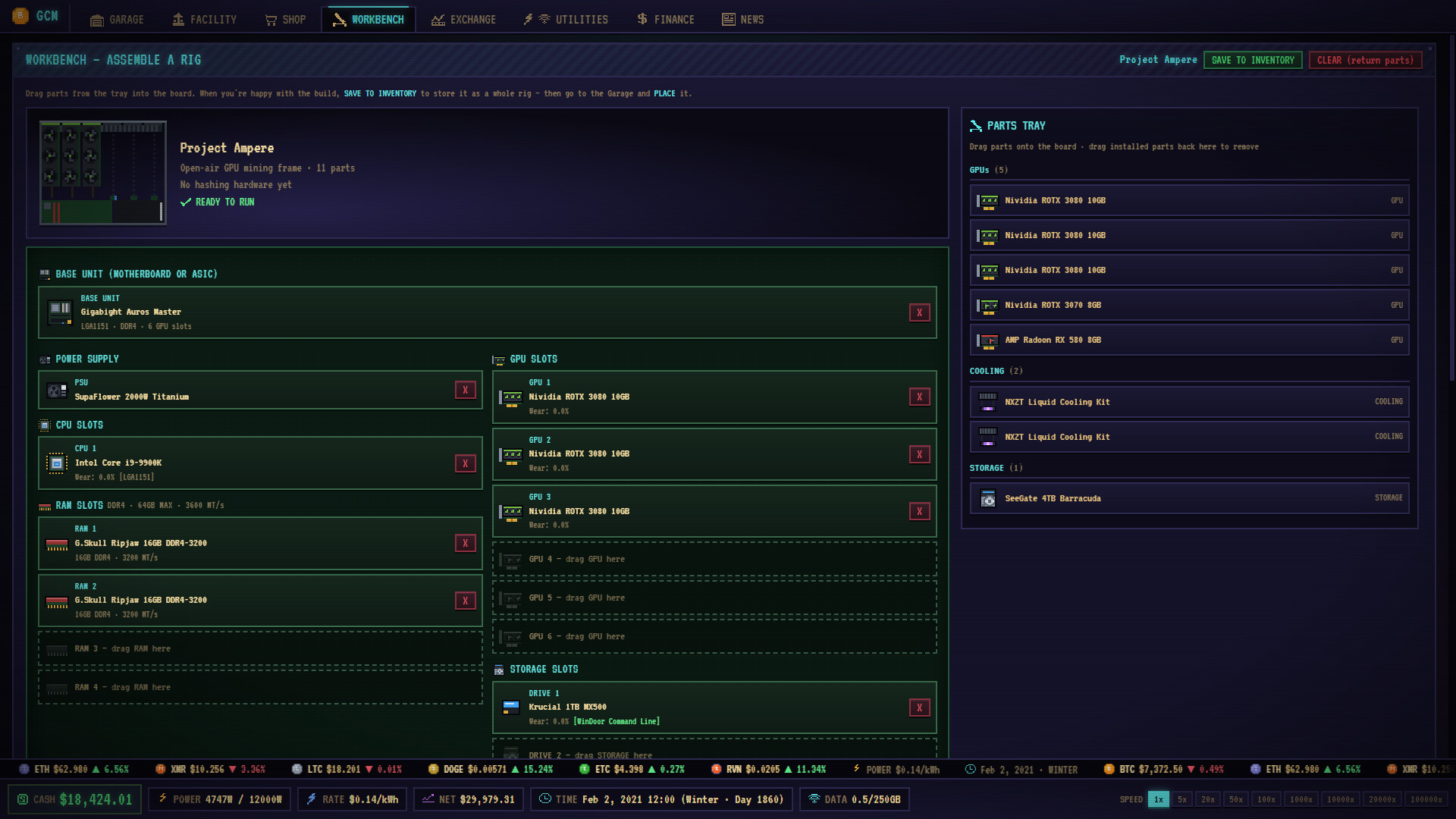
Task: Click the POWER 4747W status entry
Action: [x=219, y=799]
